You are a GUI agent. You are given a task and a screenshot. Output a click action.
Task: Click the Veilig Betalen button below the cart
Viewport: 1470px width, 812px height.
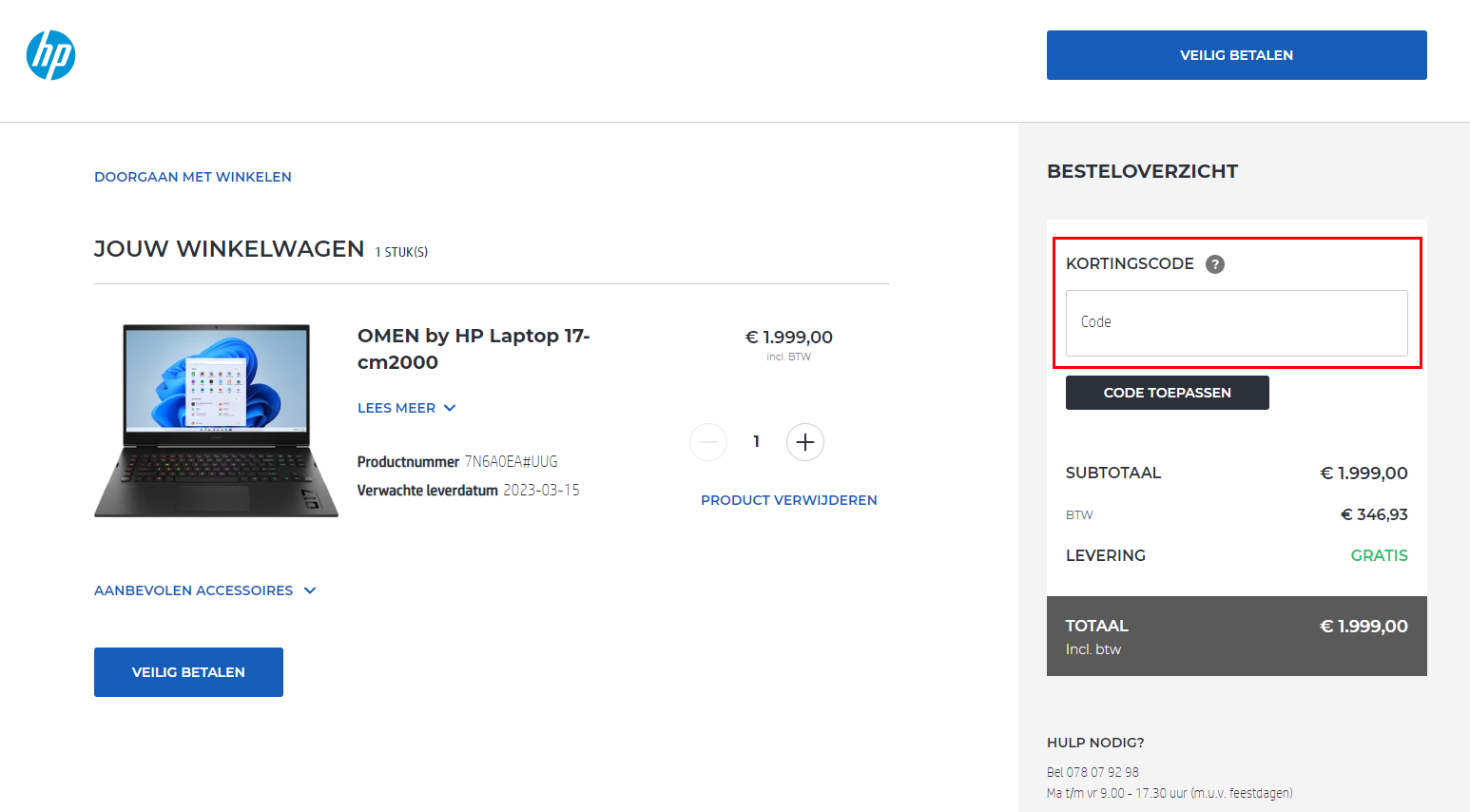188,672
